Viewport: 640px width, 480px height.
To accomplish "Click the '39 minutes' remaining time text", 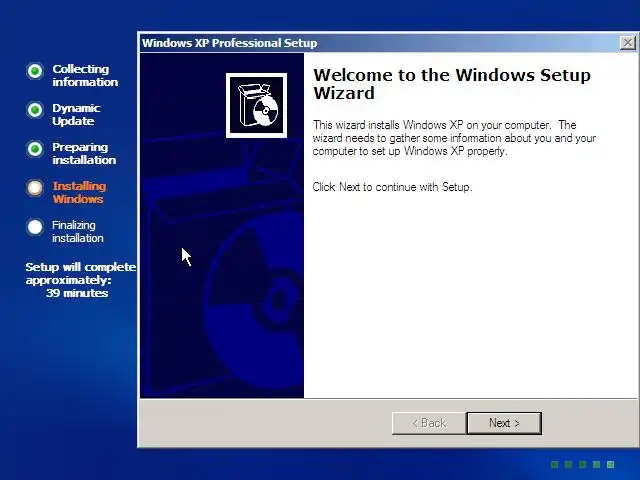I will pyautogui.click(x=77, y=293).
